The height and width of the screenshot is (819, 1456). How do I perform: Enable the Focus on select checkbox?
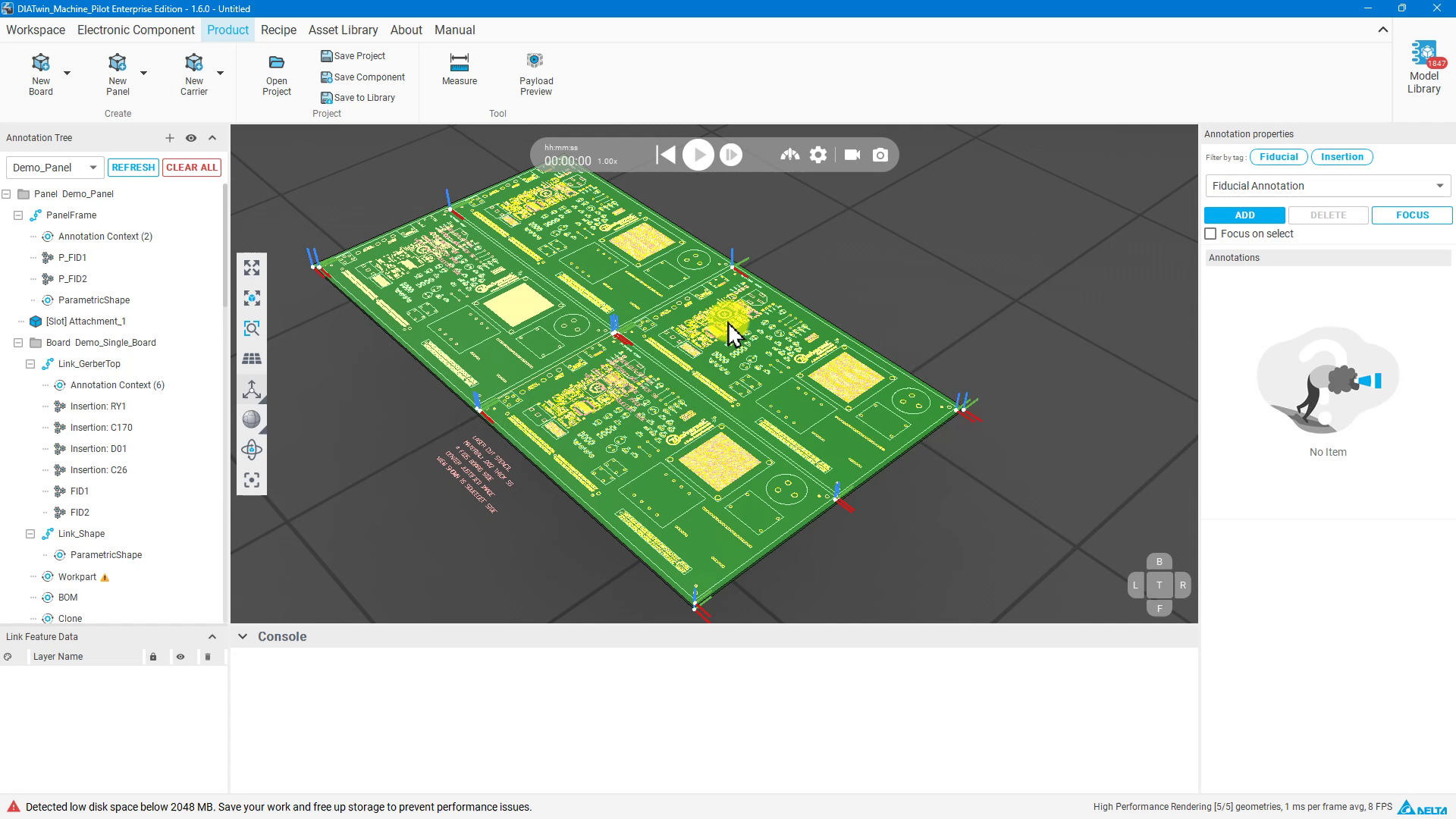click(x=1211, y=234)
